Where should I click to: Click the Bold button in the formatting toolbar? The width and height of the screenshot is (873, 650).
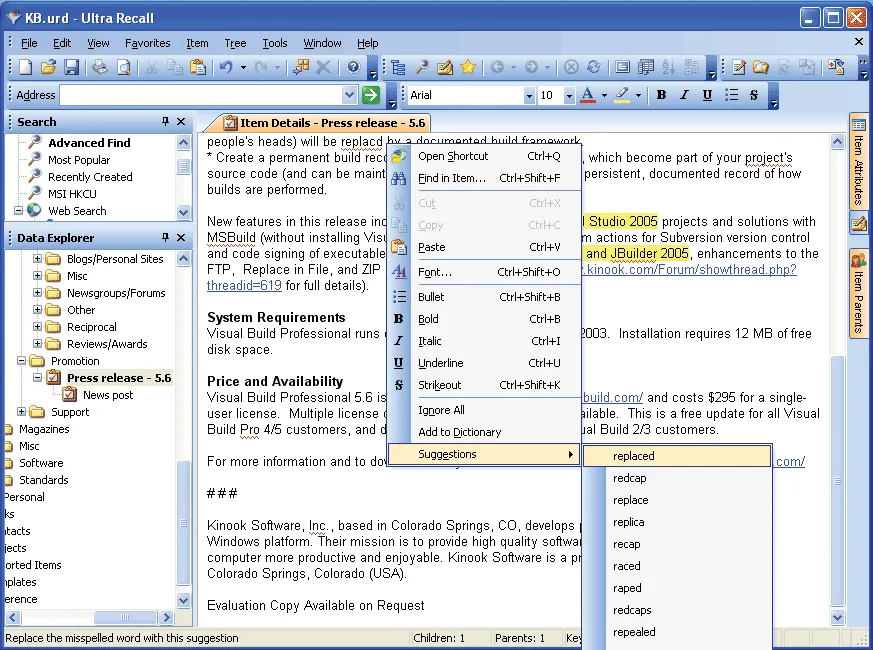[661, 95]
